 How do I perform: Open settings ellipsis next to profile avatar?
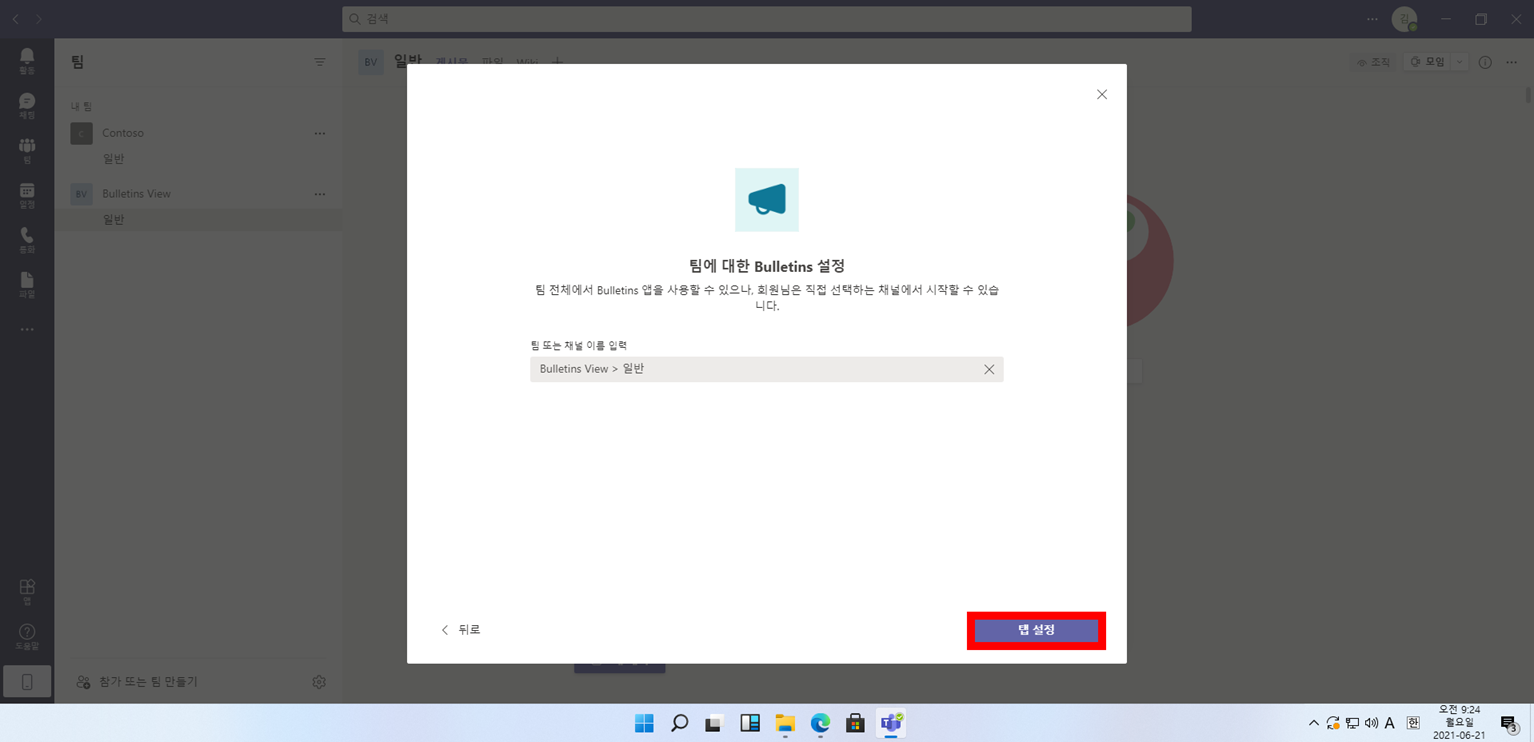[1372, 19]
